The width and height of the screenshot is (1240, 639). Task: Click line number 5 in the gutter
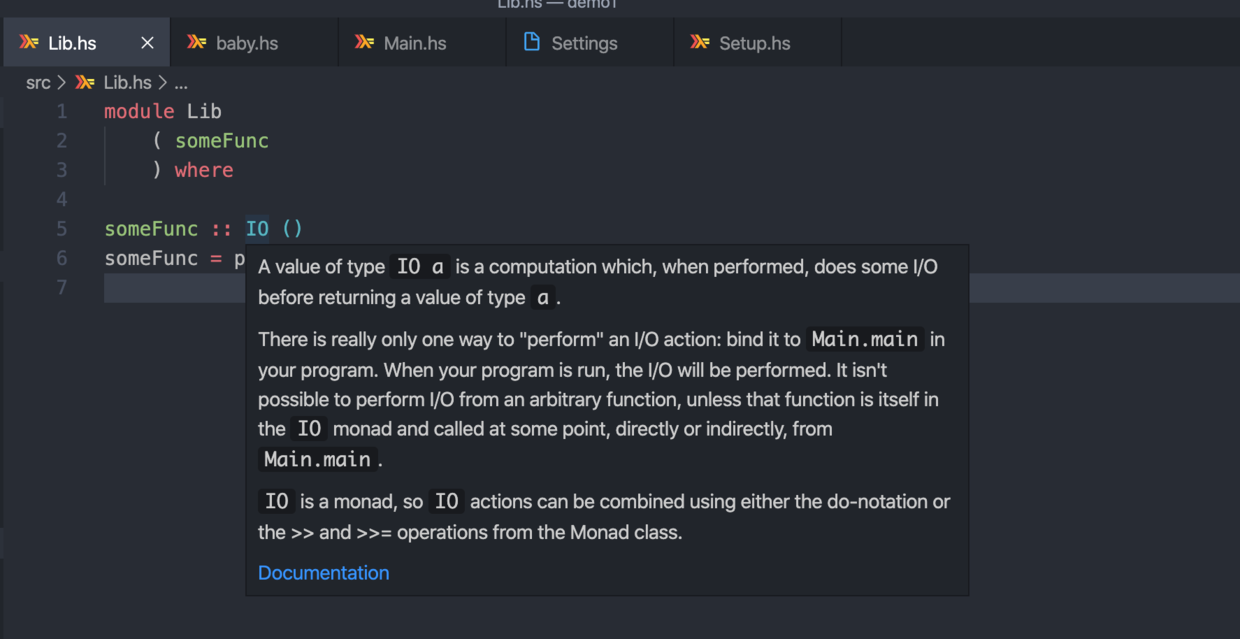click(x=61, y=229)
